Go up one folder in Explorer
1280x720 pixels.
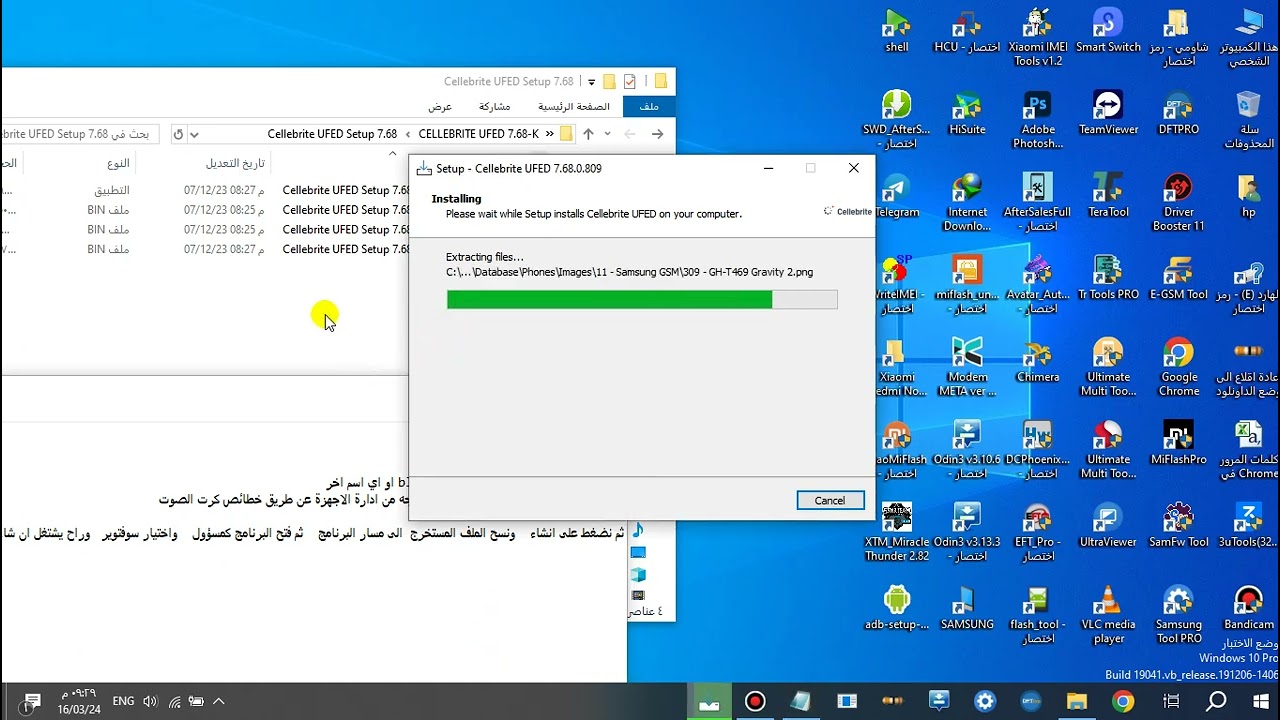pos(588,134)
